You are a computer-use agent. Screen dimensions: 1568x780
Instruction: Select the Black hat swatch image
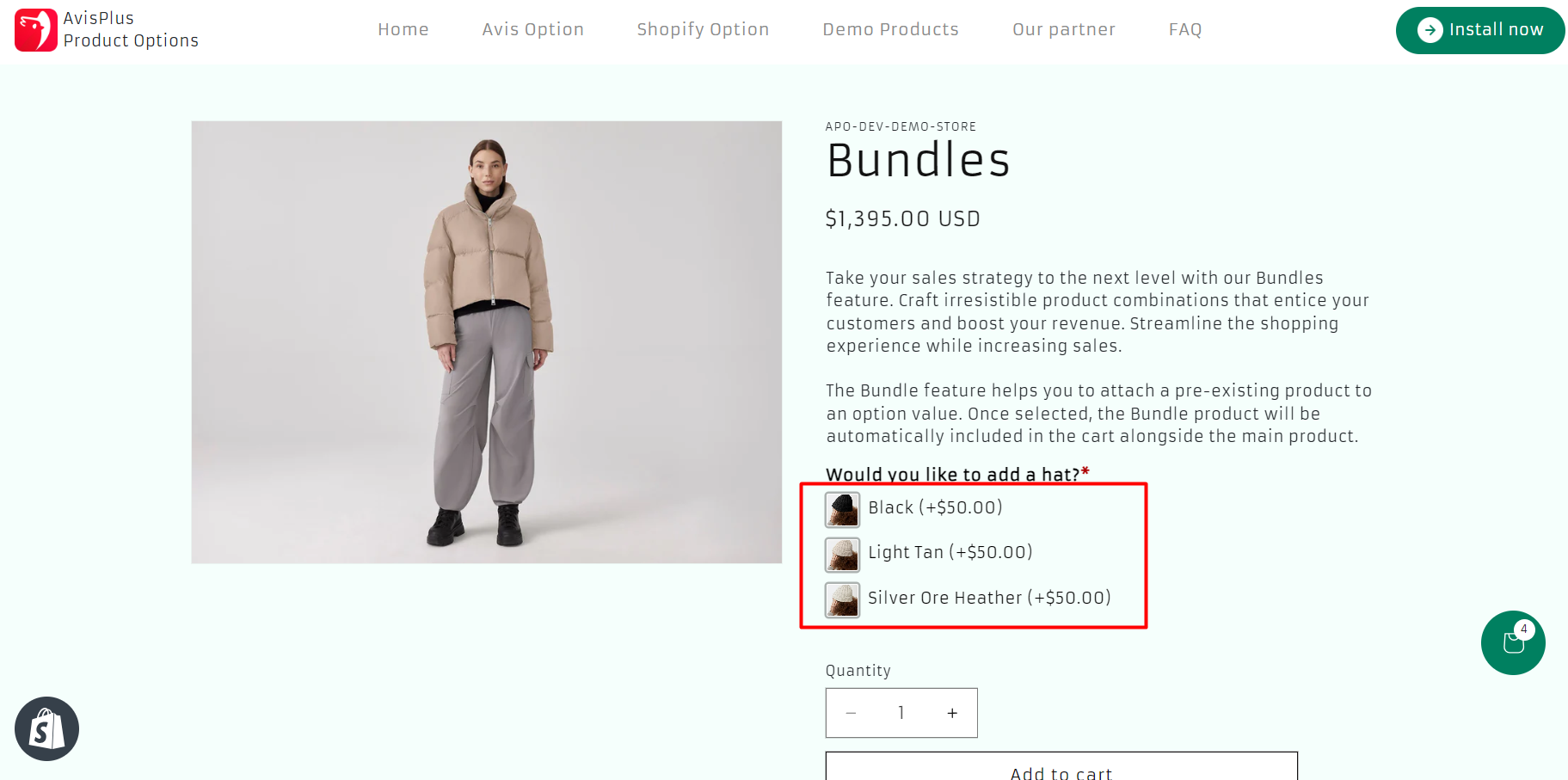coord(842,509)
